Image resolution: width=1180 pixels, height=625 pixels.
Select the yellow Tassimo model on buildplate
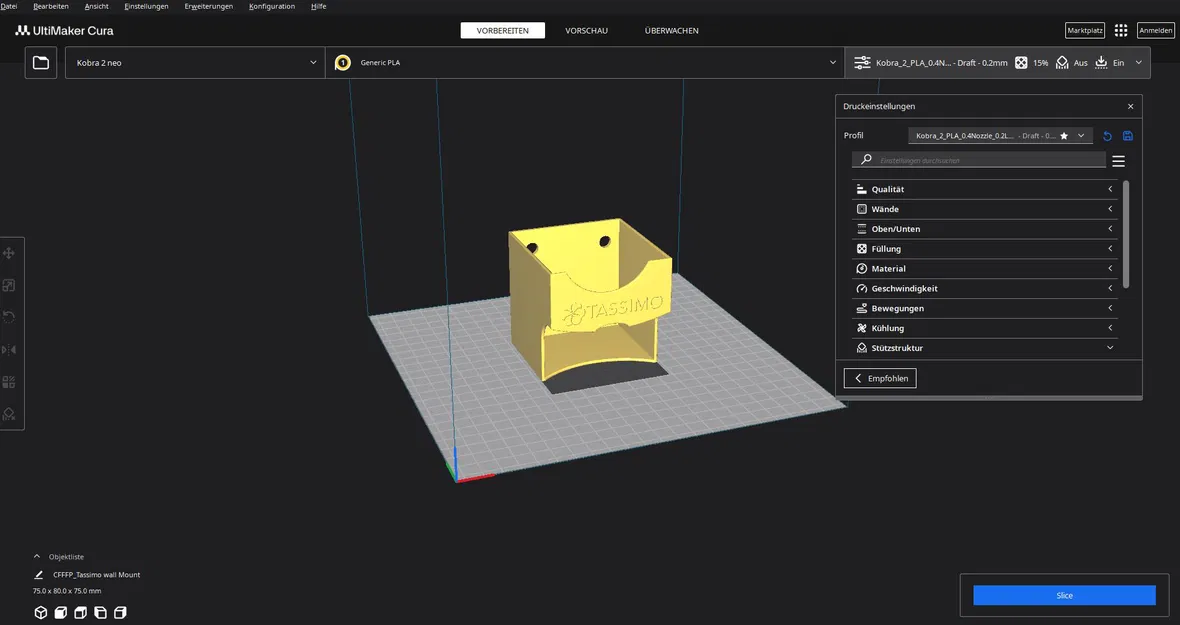(588, 301)
